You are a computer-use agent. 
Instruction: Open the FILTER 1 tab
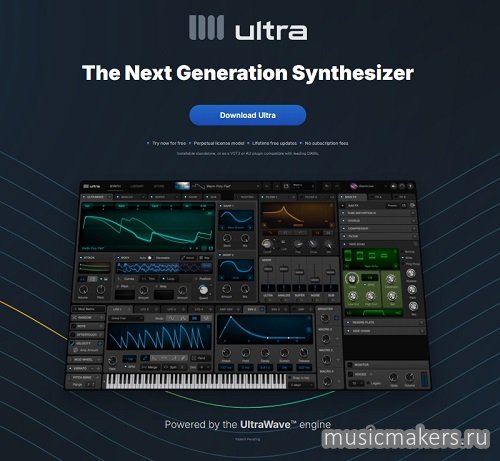(x=277, y=197)
